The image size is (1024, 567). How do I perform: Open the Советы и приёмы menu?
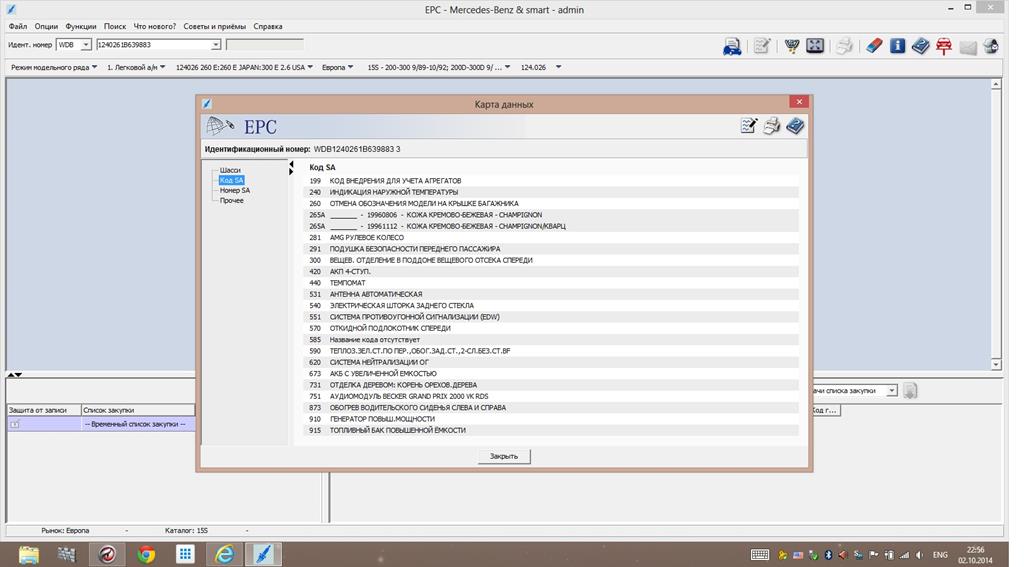(214, 27)
